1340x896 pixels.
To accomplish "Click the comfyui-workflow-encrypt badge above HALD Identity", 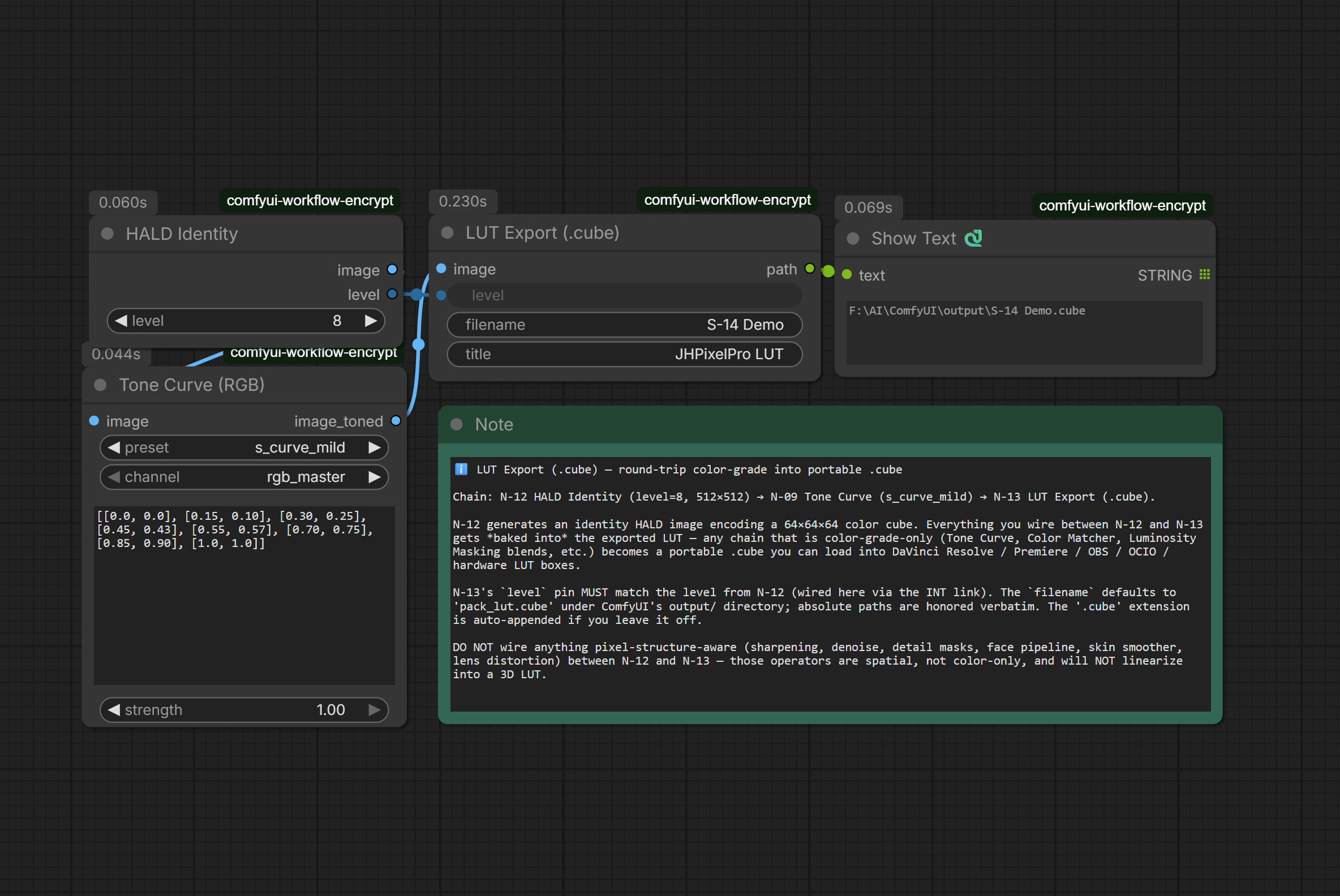I will [x=310, y=201].
